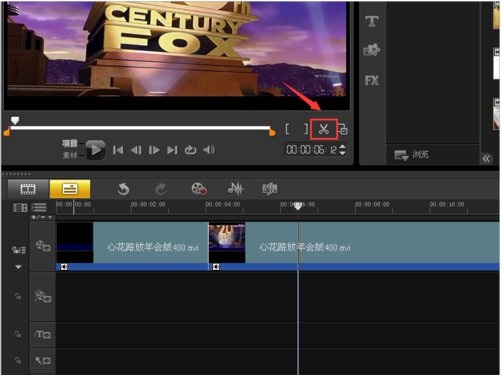
Task: Open the Title (T) library
Action: click(x=372, y=22)
